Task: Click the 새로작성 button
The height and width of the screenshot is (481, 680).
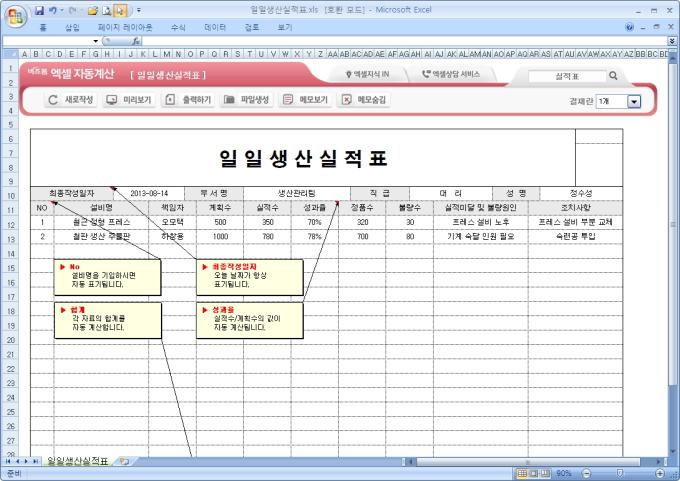Action: (71, 100)
